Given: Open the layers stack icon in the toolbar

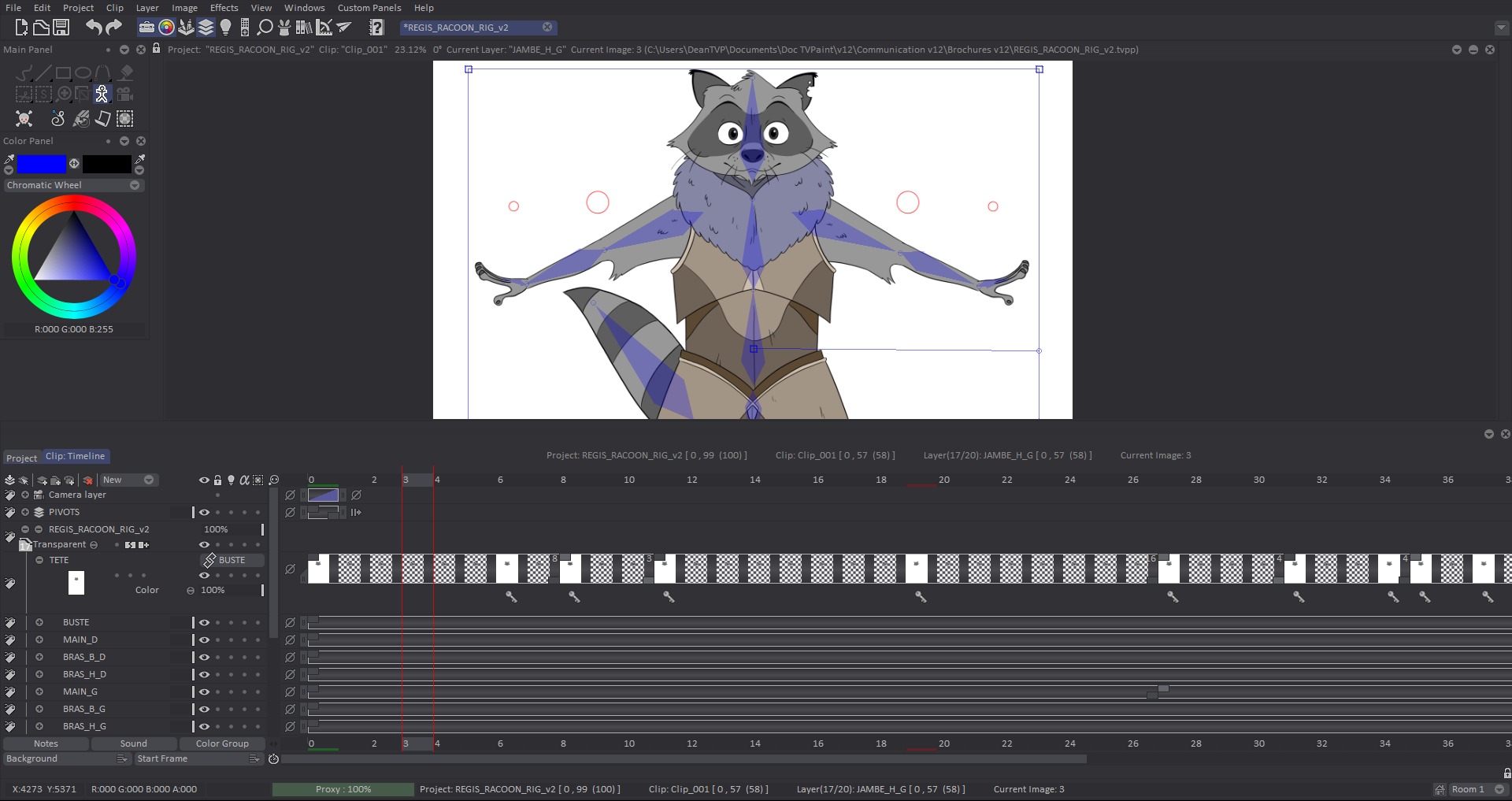Looking at the screenshot, I should pyautogui.click(x=207, y=26).
